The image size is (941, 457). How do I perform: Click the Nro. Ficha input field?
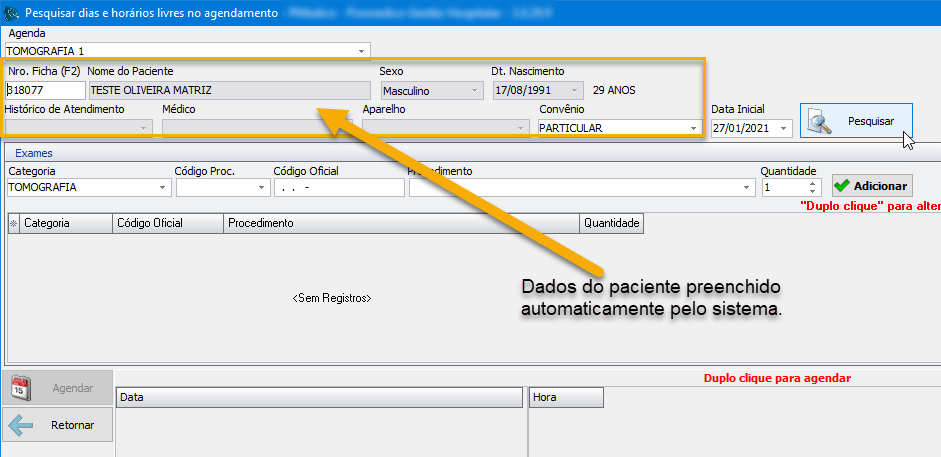pyautogui.click(x=44, y=90)
